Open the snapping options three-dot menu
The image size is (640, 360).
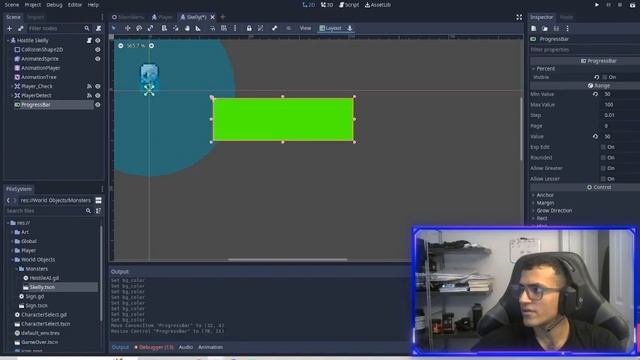click(x=235, y=28)
